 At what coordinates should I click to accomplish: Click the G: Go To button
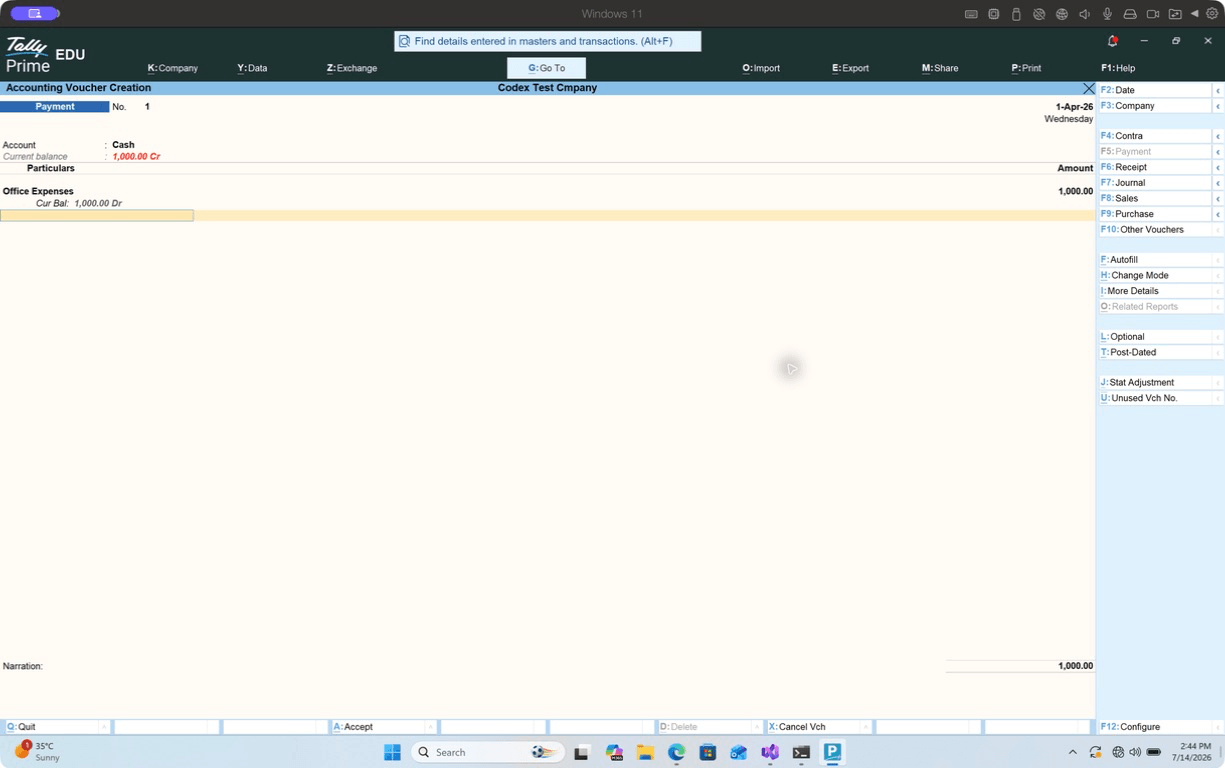[x=546, y=68]
